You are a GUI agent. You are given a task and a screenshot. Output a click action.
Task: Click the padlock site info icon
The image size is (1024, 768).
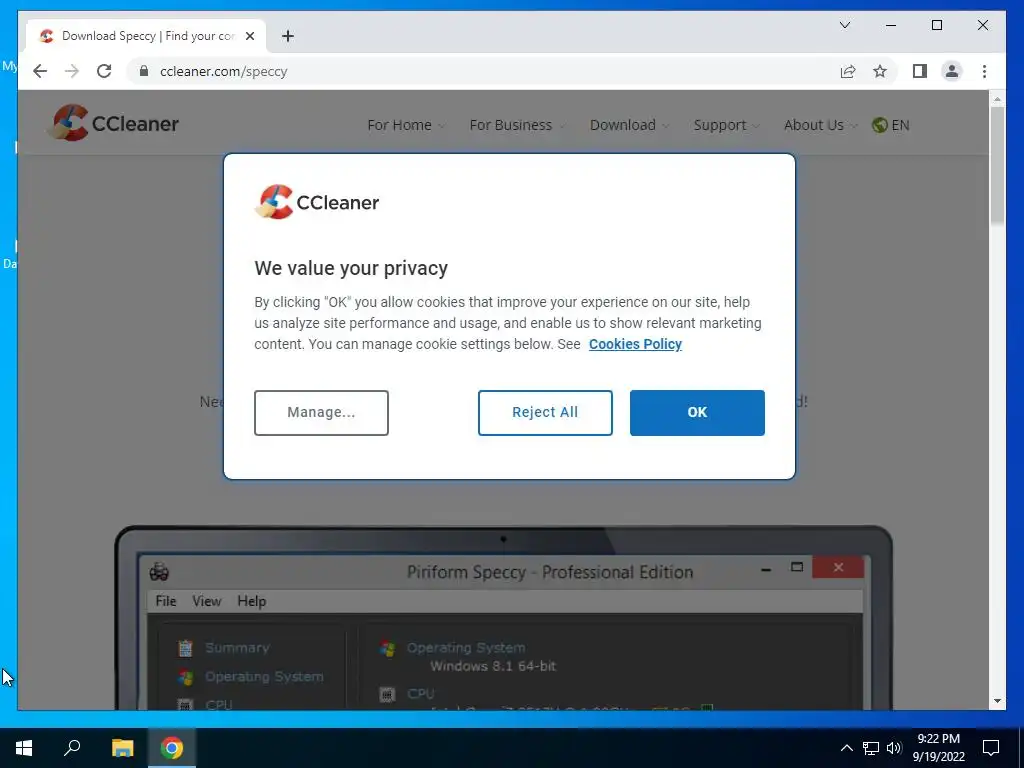(144, 71)
